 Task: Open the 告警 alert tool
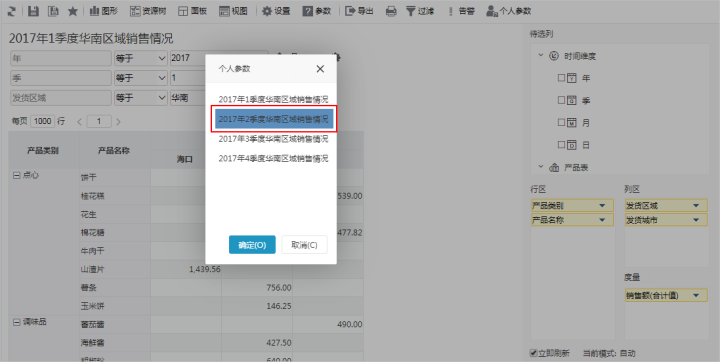461,11
